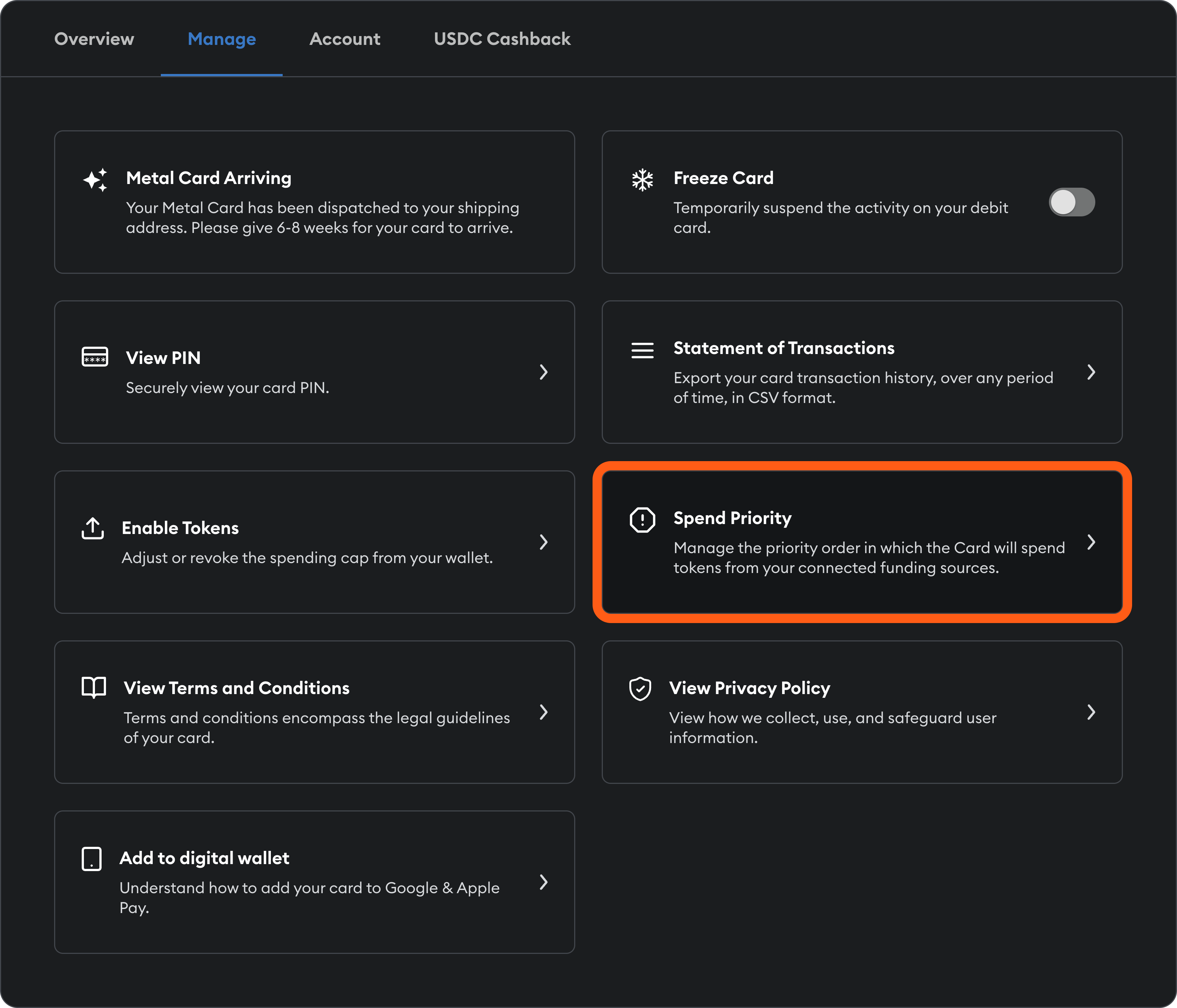Toggle the Freeze Card switch
The width and height of the screenshot is (1177, 1008).
1071,202
